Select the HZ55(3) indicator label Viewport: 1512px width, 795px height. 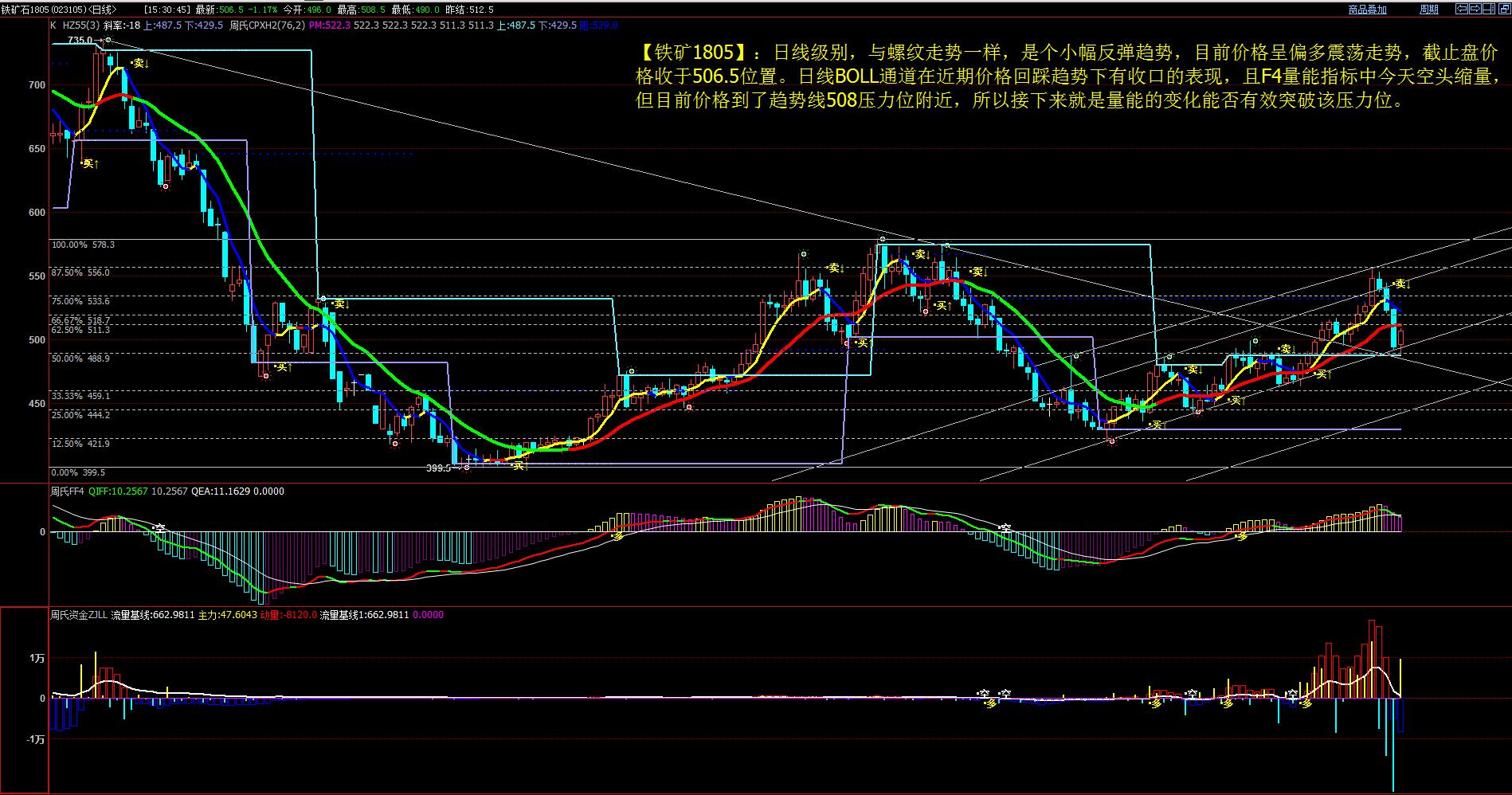pyautogui.click(x=80, y=25)
